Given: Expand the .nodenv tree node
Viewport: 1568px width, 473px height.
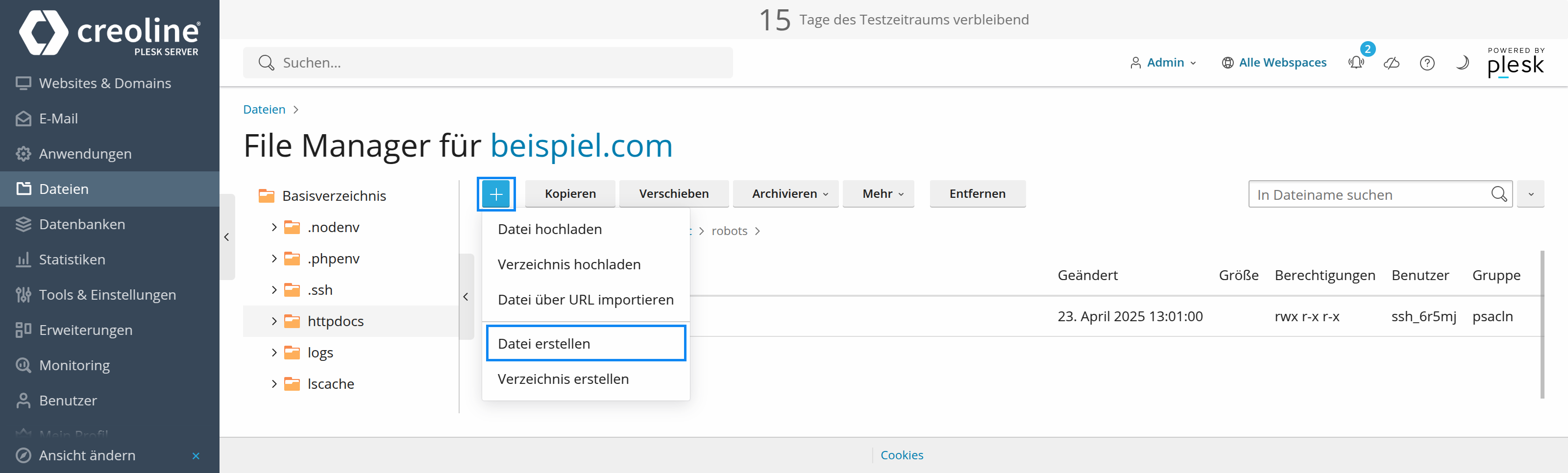Looking at the screenshot, I should point(274,227).
